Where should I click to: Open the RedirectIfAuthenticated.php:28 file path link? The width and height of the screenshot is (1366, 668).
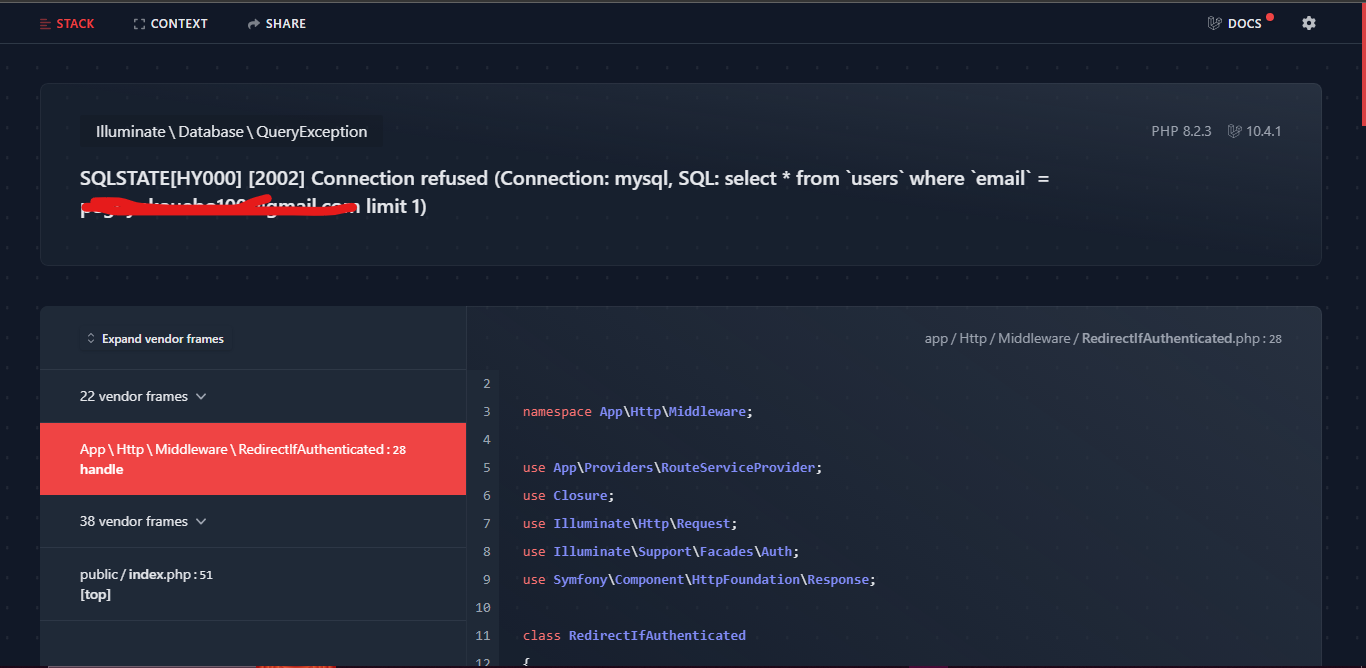click(1103, 339)
